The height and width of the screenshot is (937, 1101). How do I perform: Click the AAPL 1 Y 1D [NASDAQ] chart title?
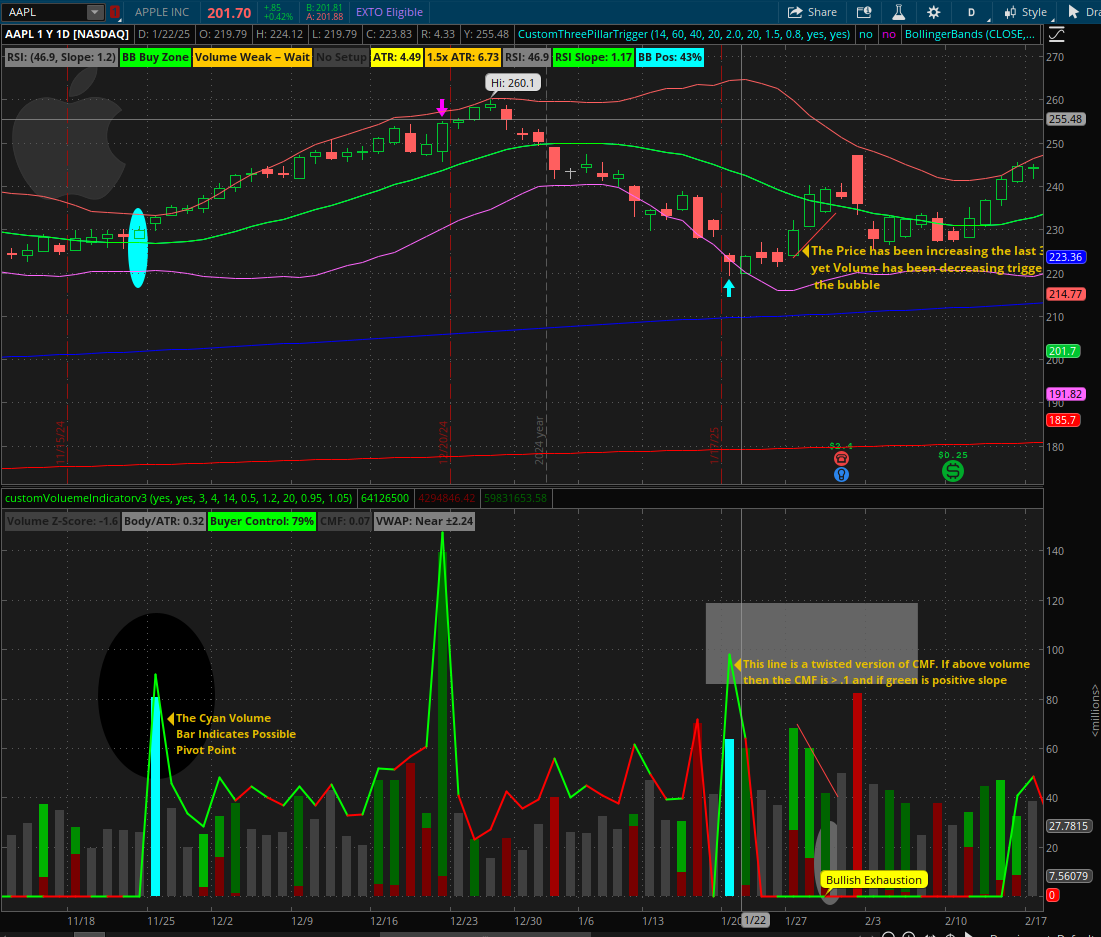tap(67, 34)
